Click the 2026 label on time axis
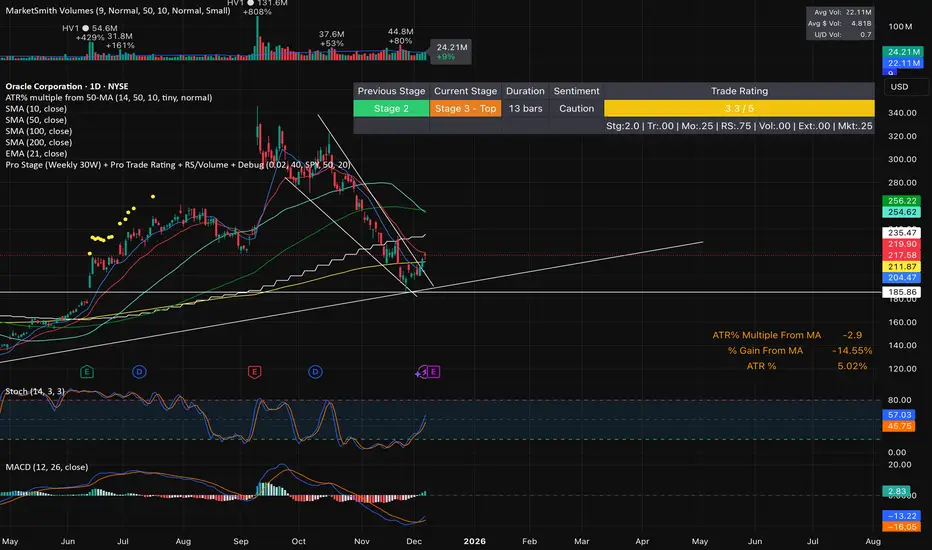Screen dimensions: 932x550 tap(474, 541)
